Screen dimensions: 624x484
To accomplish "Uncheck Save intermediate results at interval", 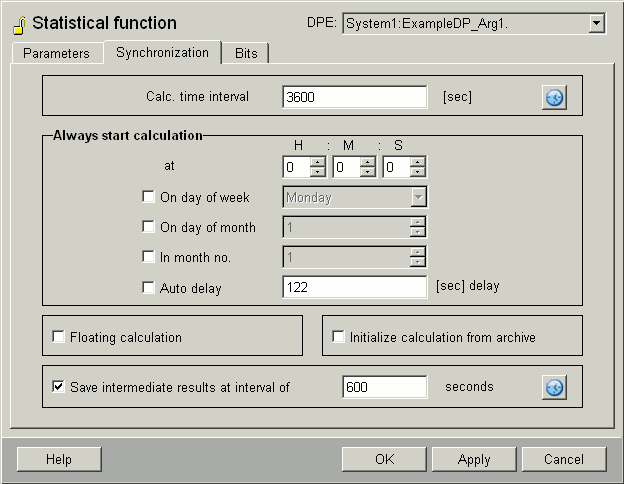I will point(58,387).
